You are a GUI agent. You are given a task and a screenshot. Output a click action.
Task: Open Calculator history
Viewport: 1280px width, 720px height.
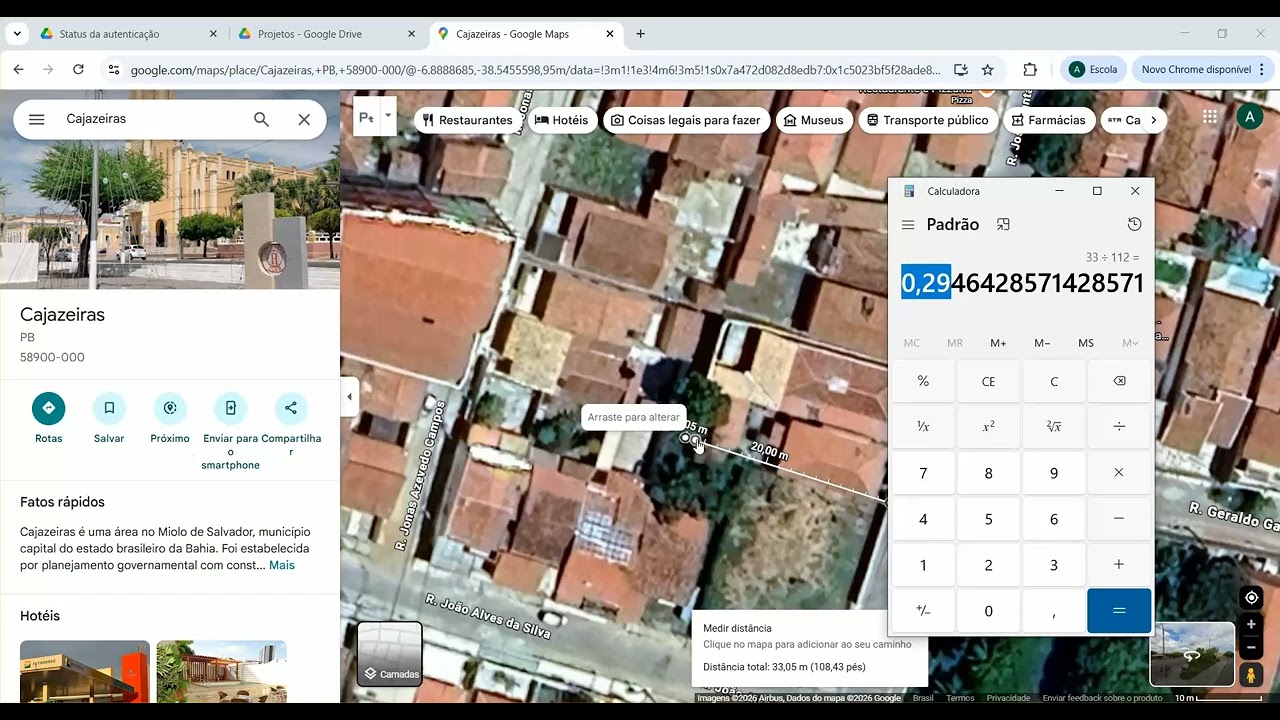[x=1134, y=224]
